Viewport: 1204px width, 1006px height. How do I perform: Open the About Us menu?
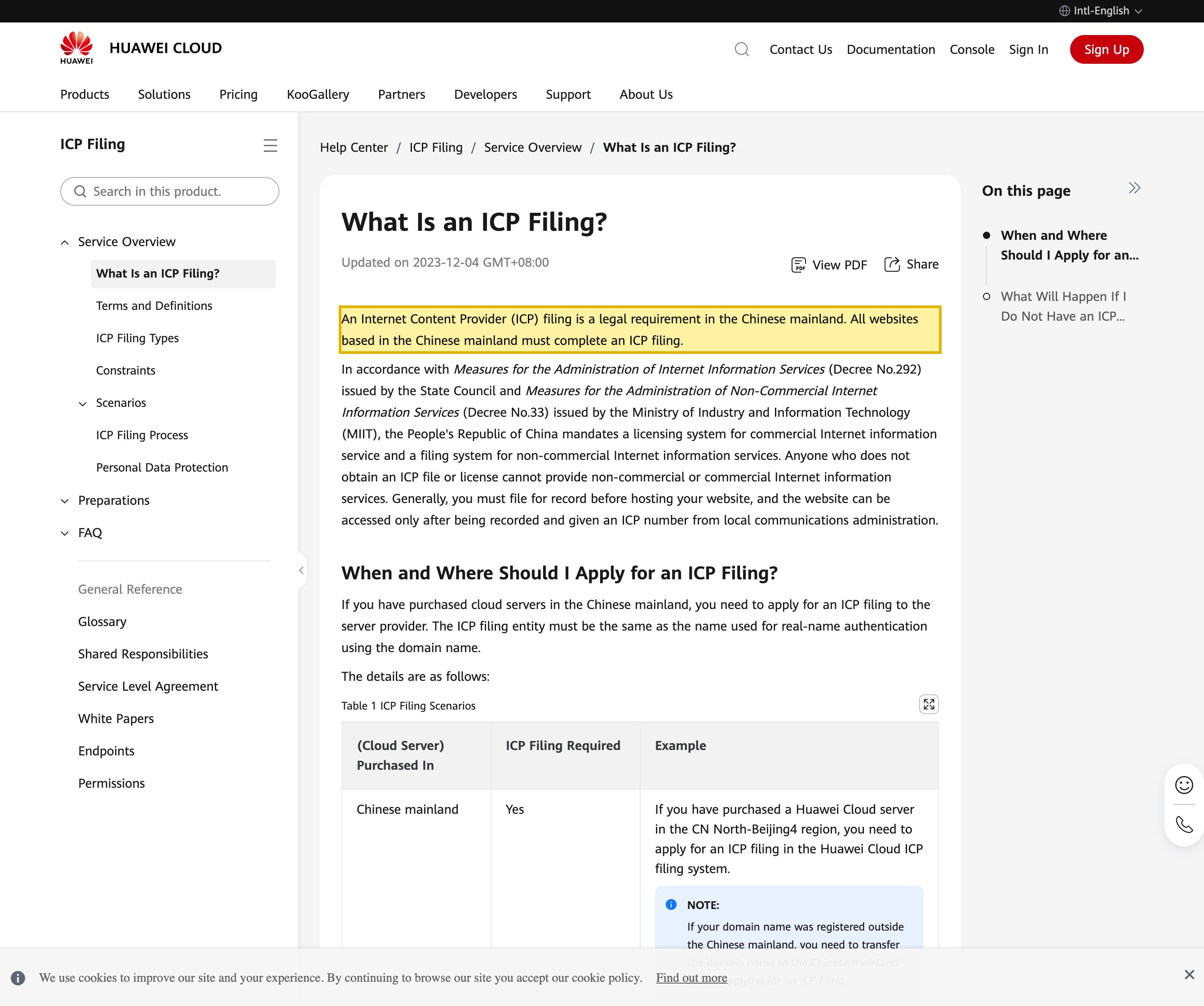(646, 95)
